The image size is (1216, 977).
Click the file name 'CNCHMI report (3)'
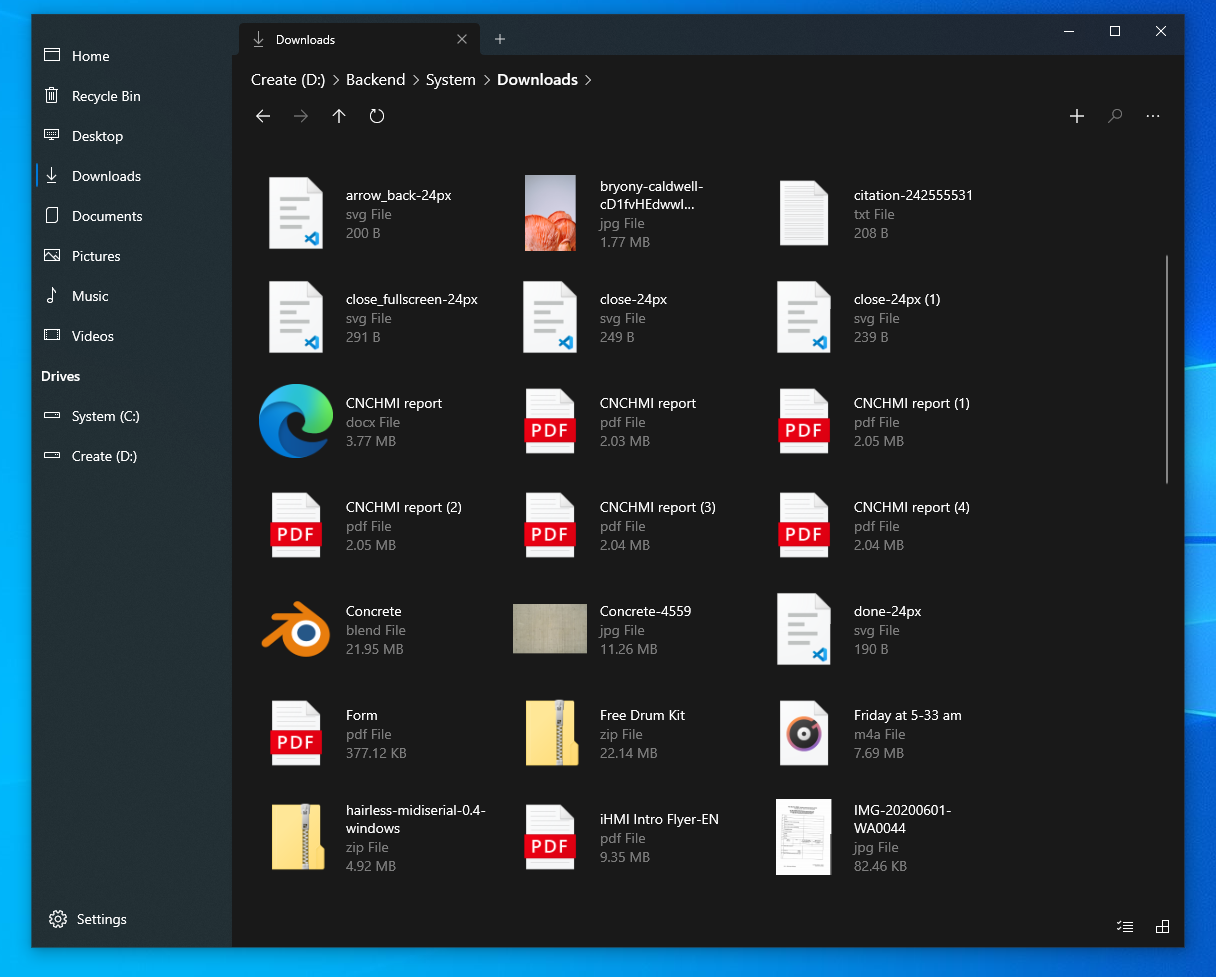point(658,507)
